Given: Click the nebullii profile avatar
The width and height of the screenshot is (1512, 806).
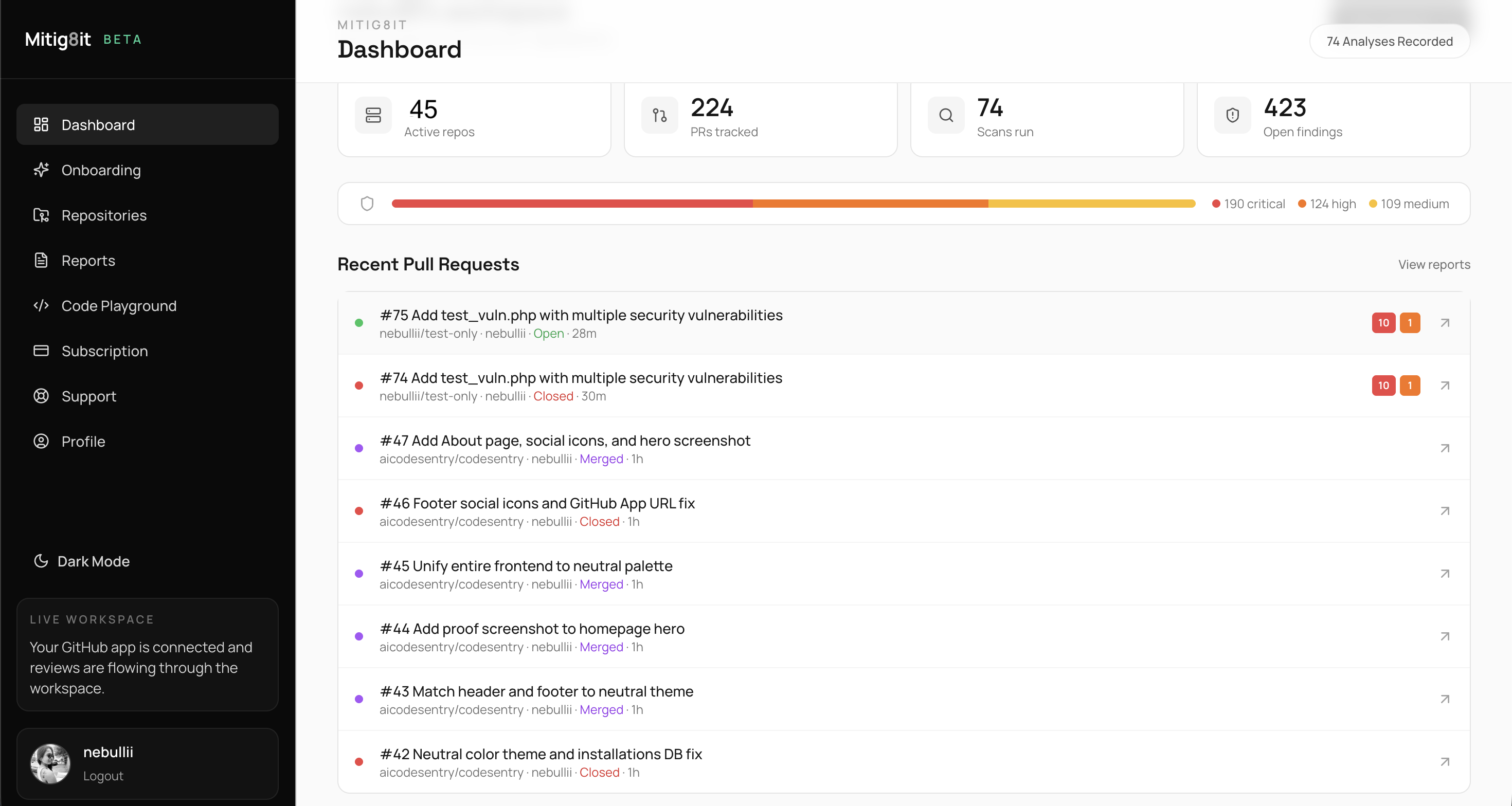Looking at the screenshot, I should pyautogui.click(x=50, y=763).
